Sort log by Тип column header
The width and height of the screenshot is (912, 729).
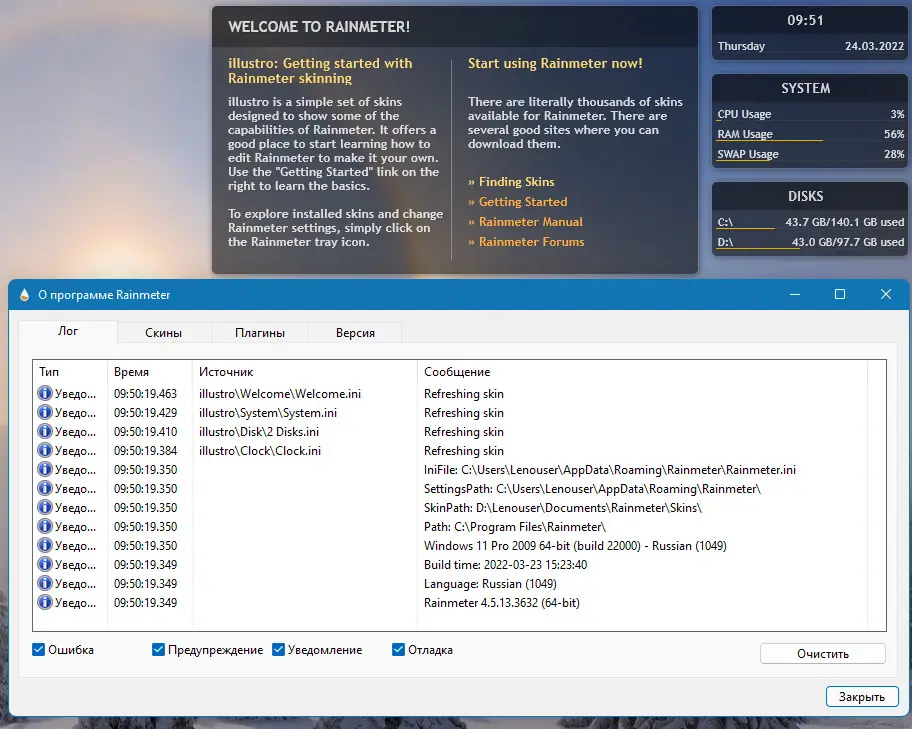(x=70, y=372)
